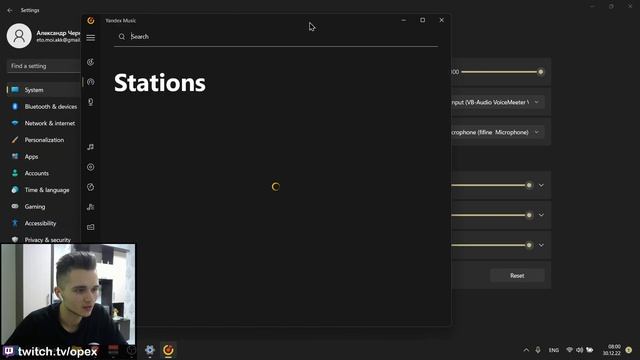Click the first app volume slider below the Microphone dropdown

point(492,185)
